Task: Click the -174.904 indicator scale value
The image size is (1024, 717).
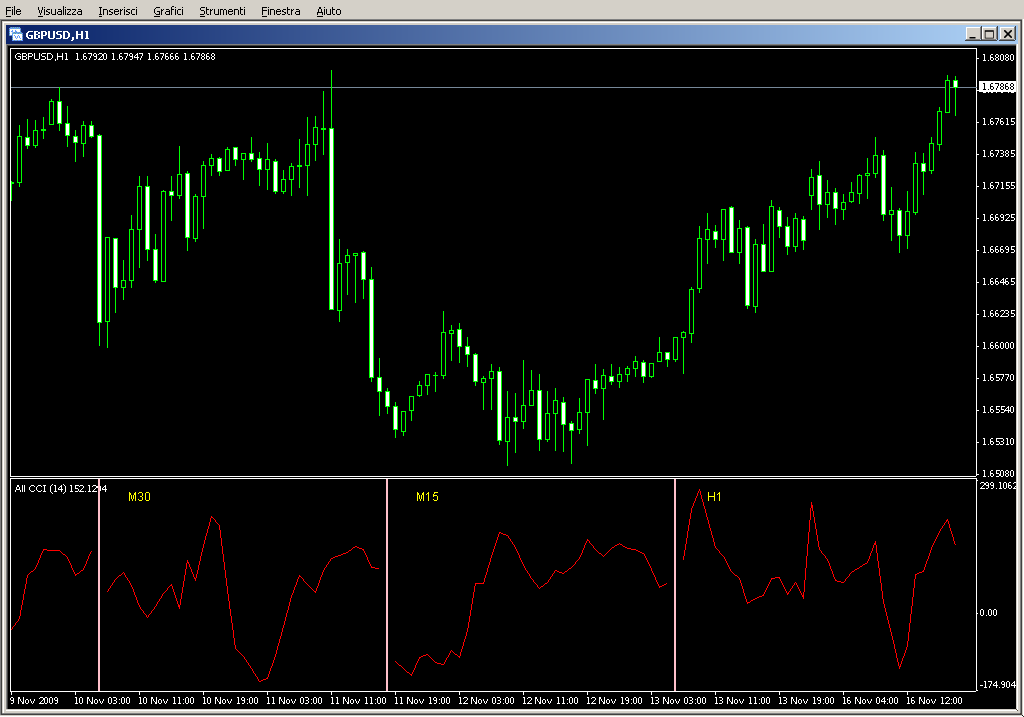Action: (997, 684)
